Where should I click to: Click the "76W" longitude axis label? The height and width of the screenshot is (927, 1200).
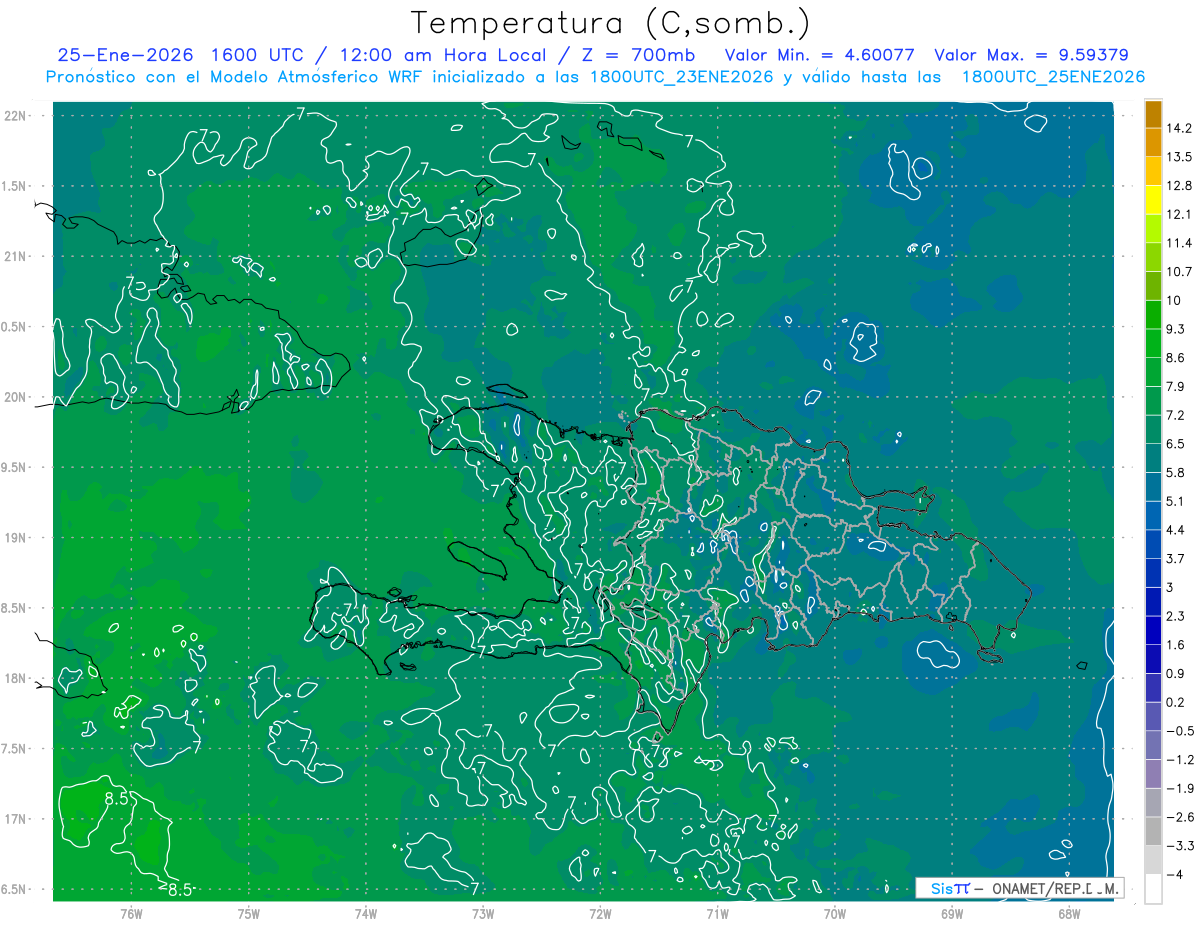pos(131,913)
